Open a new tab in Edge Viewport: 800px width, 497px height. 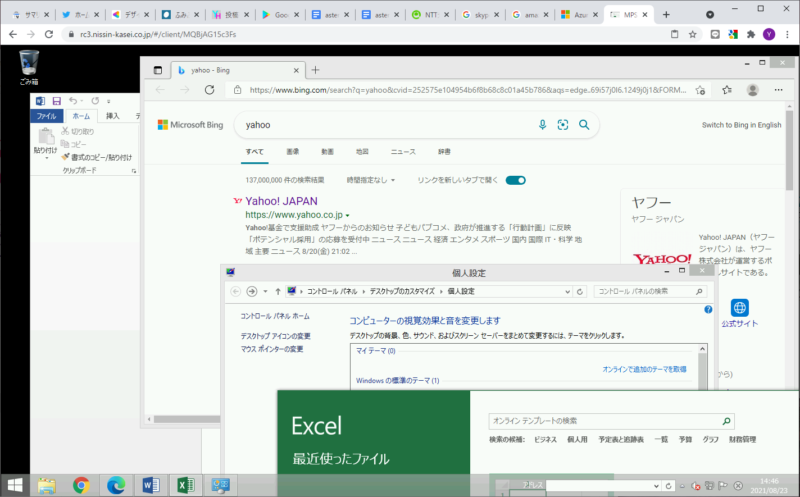(x=315, y=70)
